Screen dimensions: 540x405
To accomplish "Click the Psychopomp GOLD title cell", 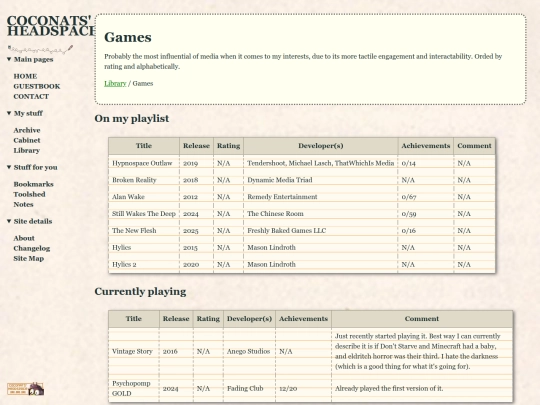I will [134, 388].
